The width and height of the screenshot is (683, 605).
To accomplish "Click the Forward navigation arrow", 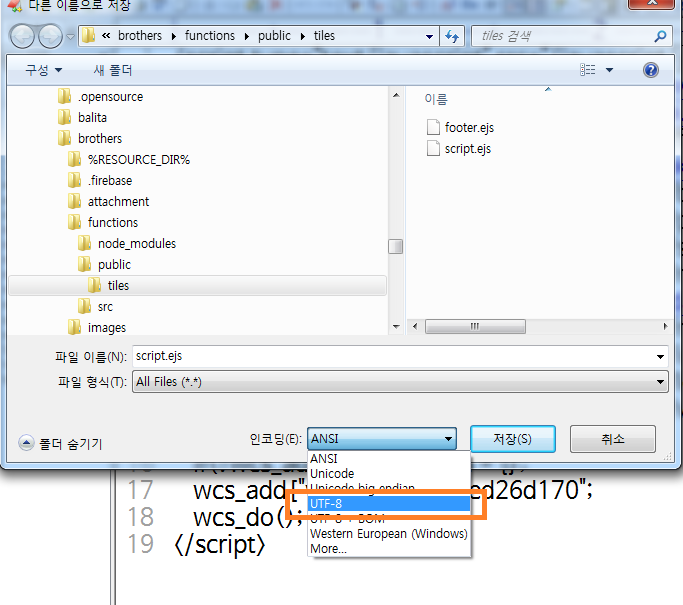I will coord(51,36).
